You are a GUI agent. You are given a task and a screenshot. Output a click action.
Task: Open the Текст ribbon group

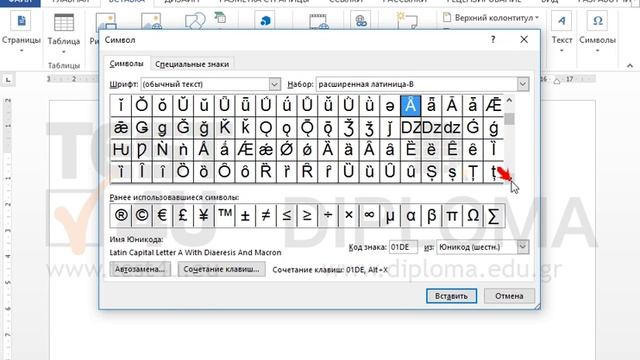[562, 33]
